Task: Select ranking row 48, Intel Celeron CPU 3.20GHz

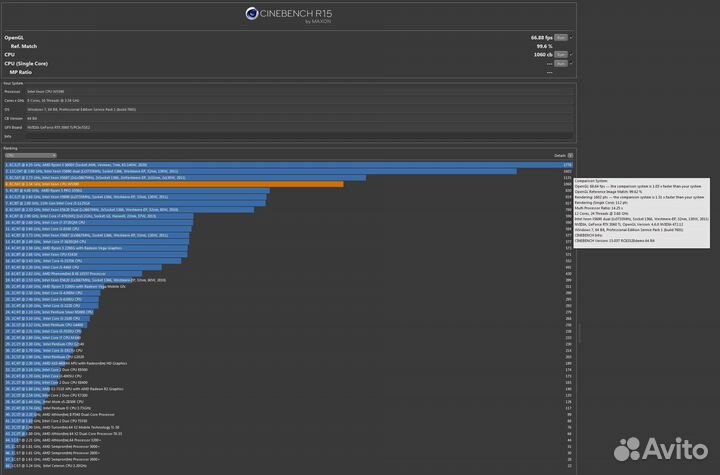Action: [x=288, y=466]
